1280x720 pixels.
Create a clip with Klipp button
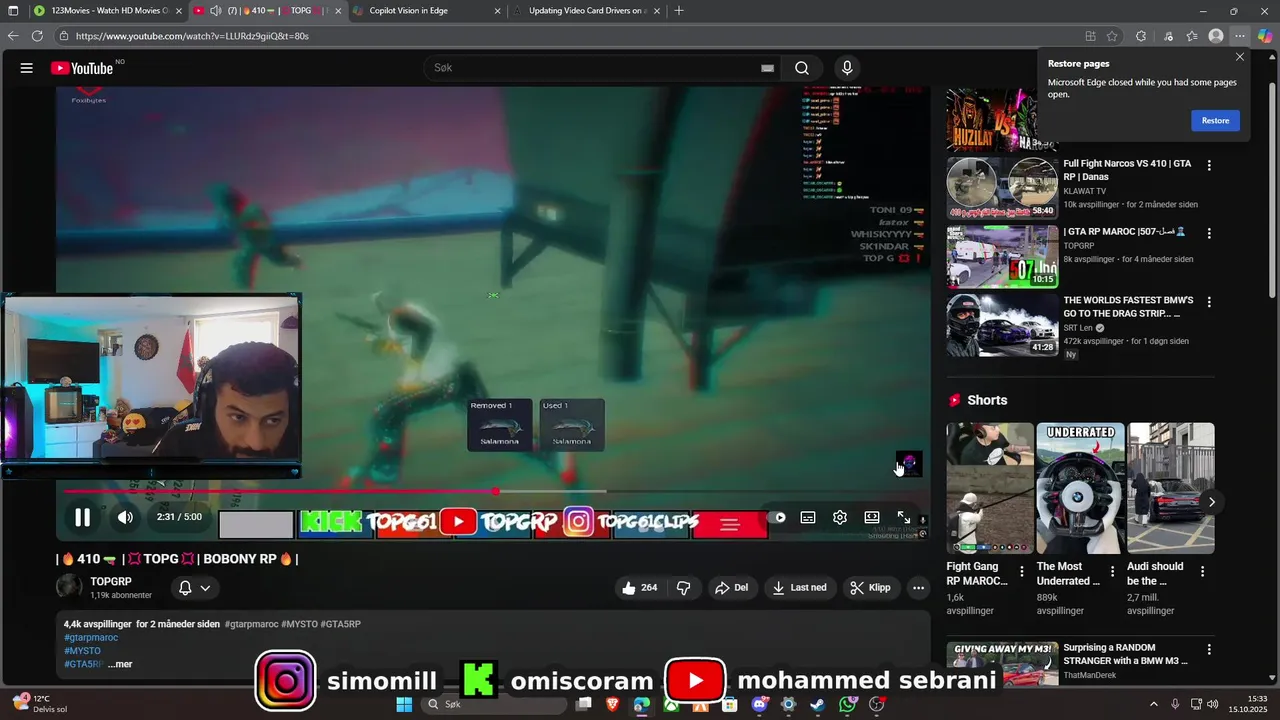pos(870,587)
